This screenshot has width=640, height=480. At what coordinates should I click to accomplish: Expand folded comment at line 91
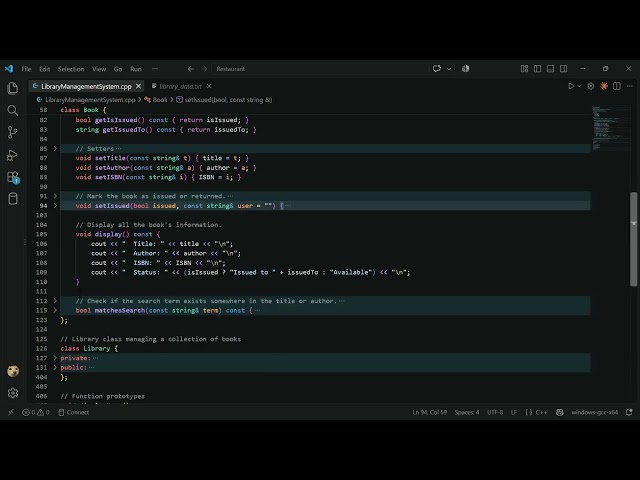(x=55, y=196)
